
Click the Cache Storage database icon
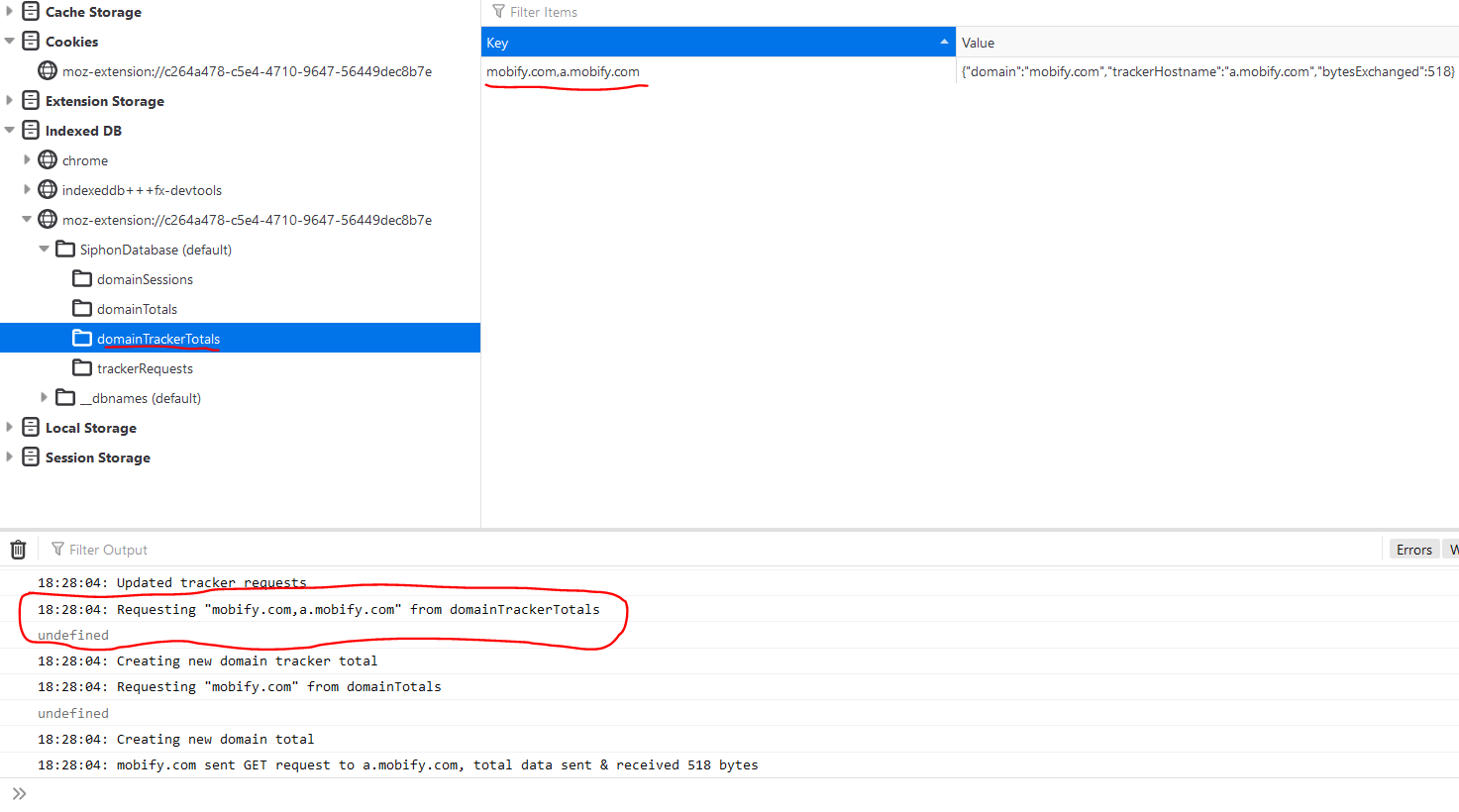point(31,12)
